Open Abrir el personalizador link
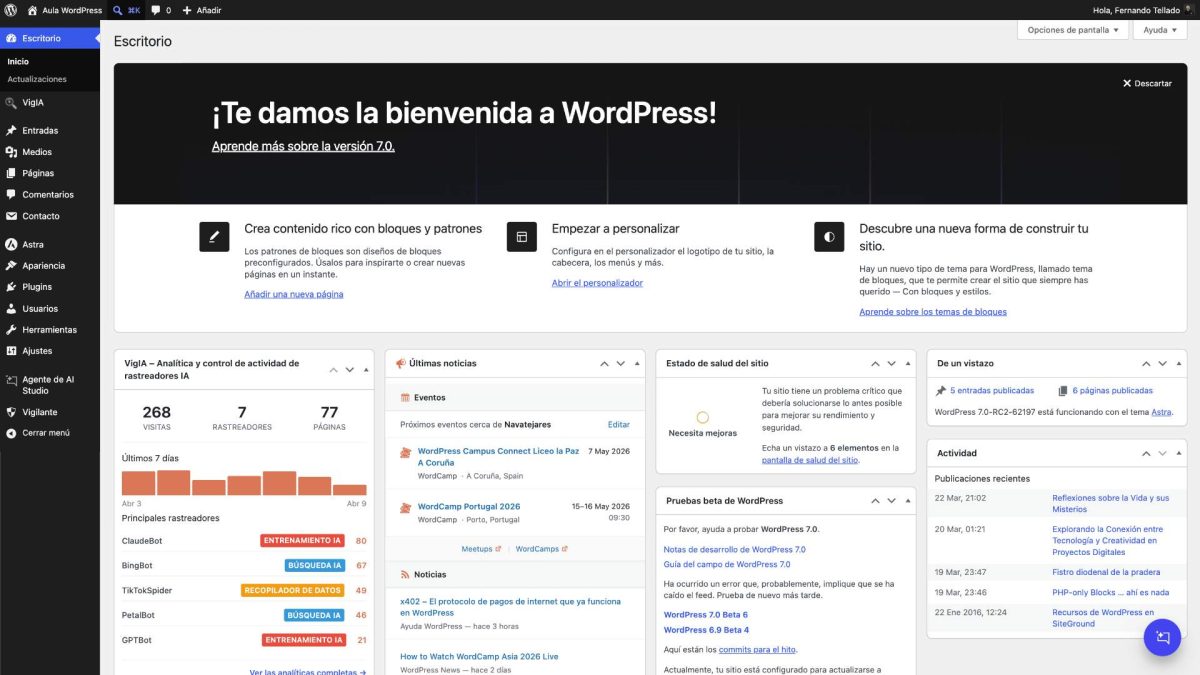1200x675 pixels. click(x=599, y=282)
